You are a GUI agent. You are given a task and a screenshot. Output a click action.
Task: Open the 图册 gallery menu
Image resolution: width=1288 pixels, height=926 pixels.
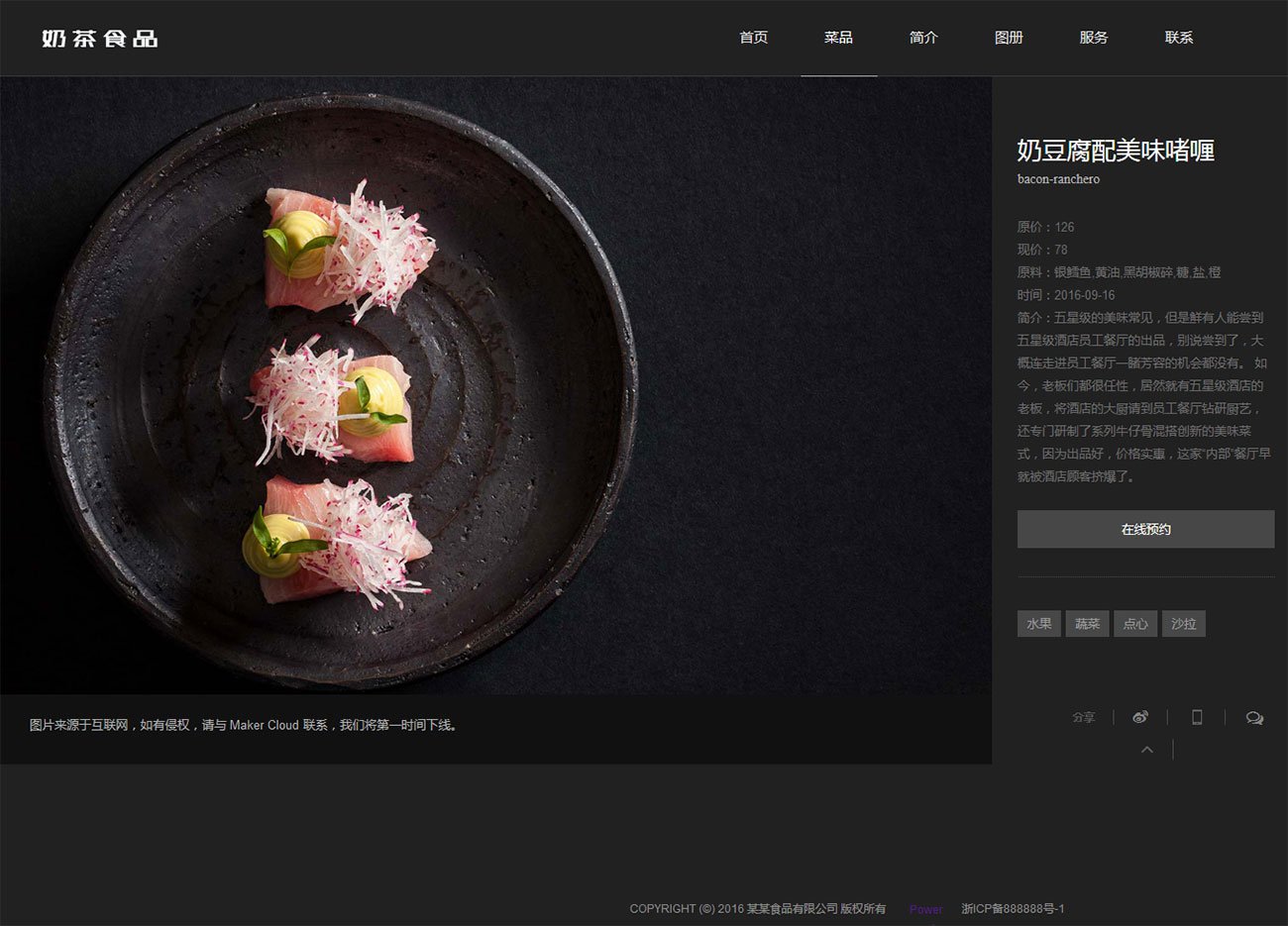tap(1009, 38)
